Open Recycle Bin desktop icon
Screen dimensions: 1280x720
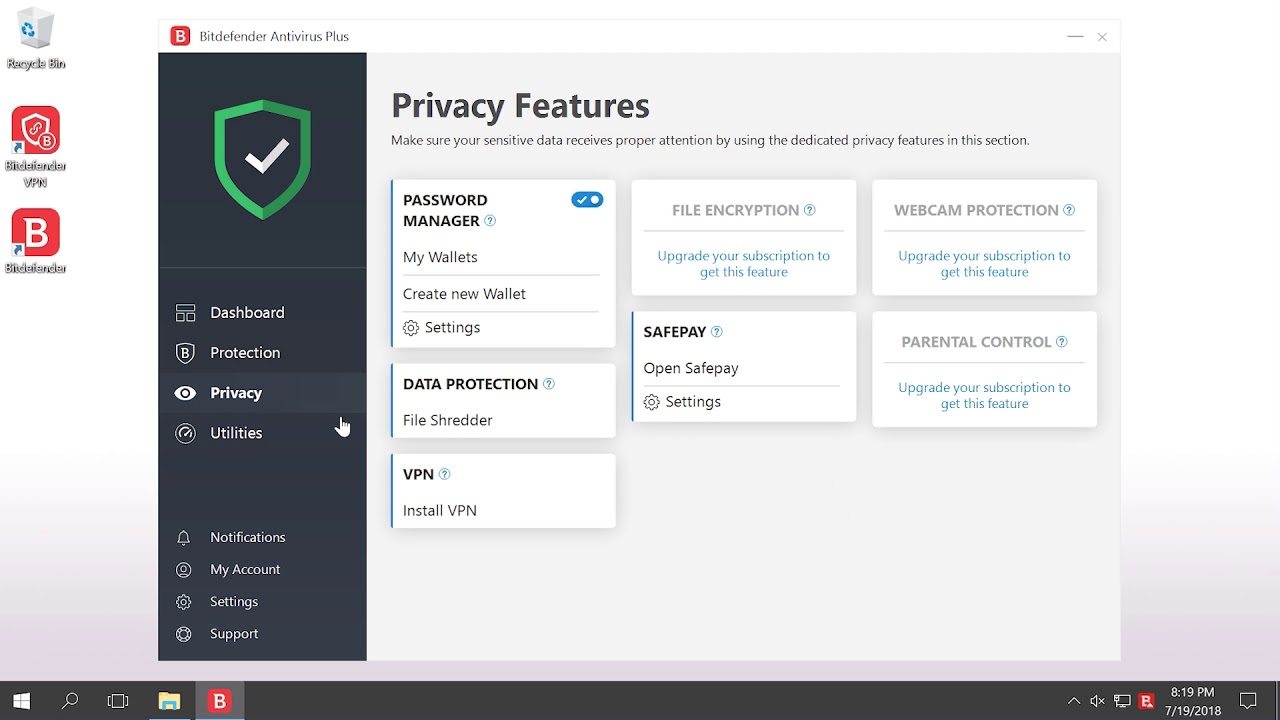click(36, 40)
